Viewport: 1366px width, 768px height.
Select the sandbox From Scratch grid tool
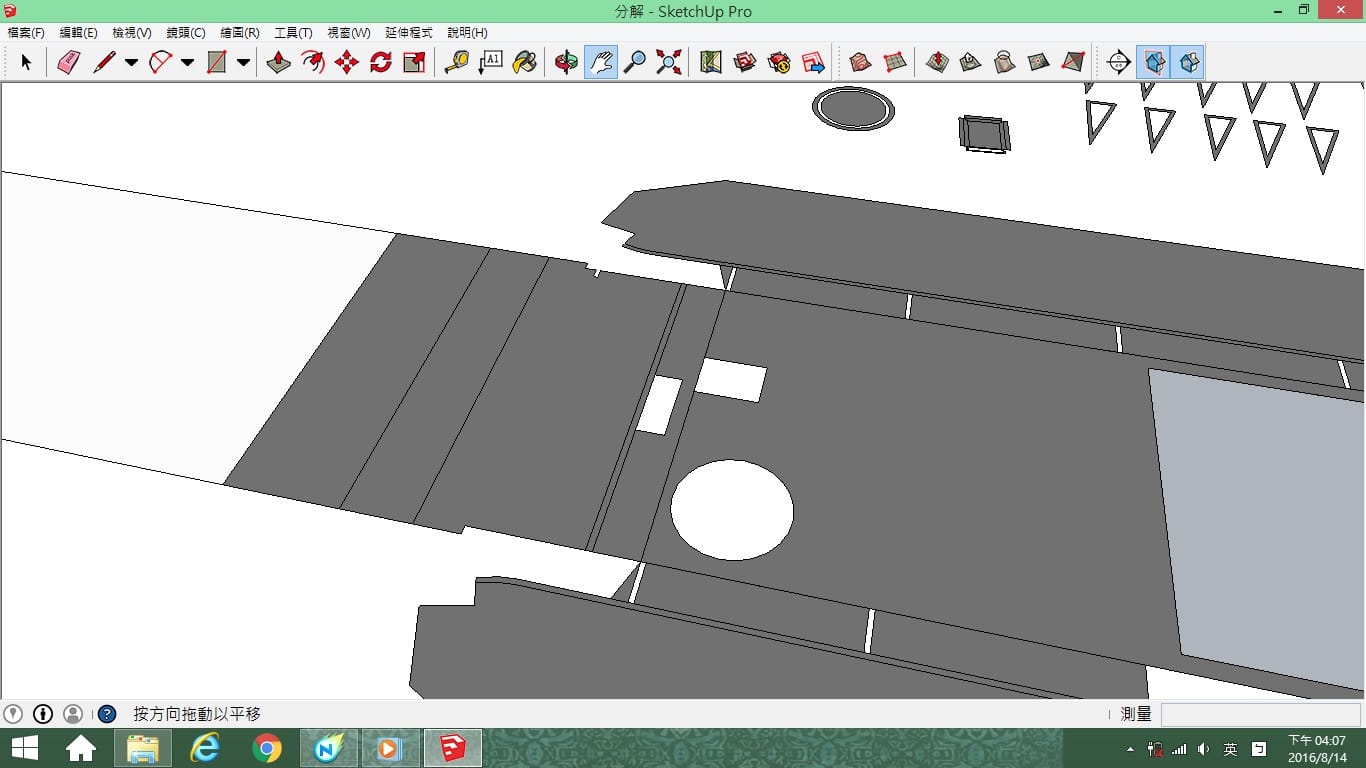click(895, 62)
